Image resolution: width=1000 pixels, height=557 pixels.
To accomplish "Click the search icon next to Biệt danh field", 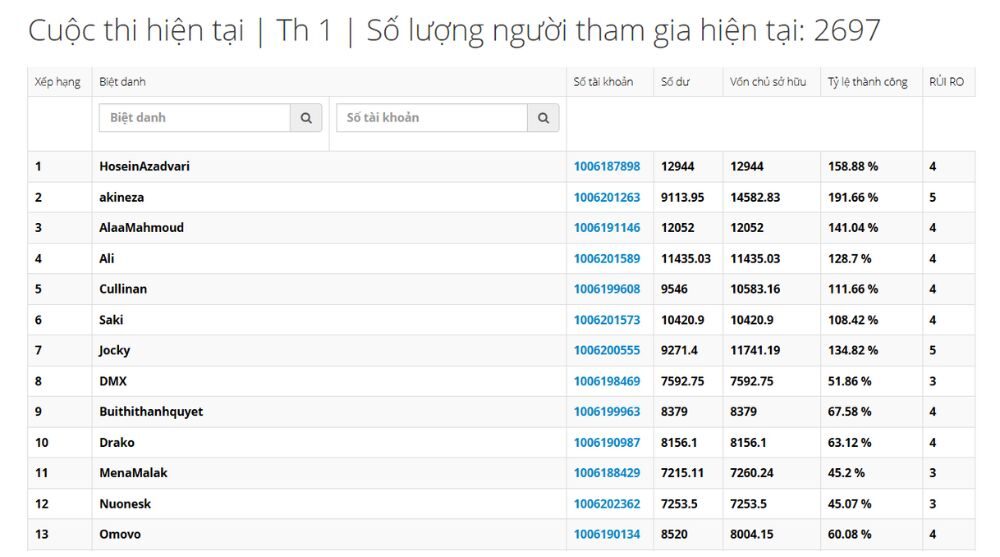I will click(306, 118).
